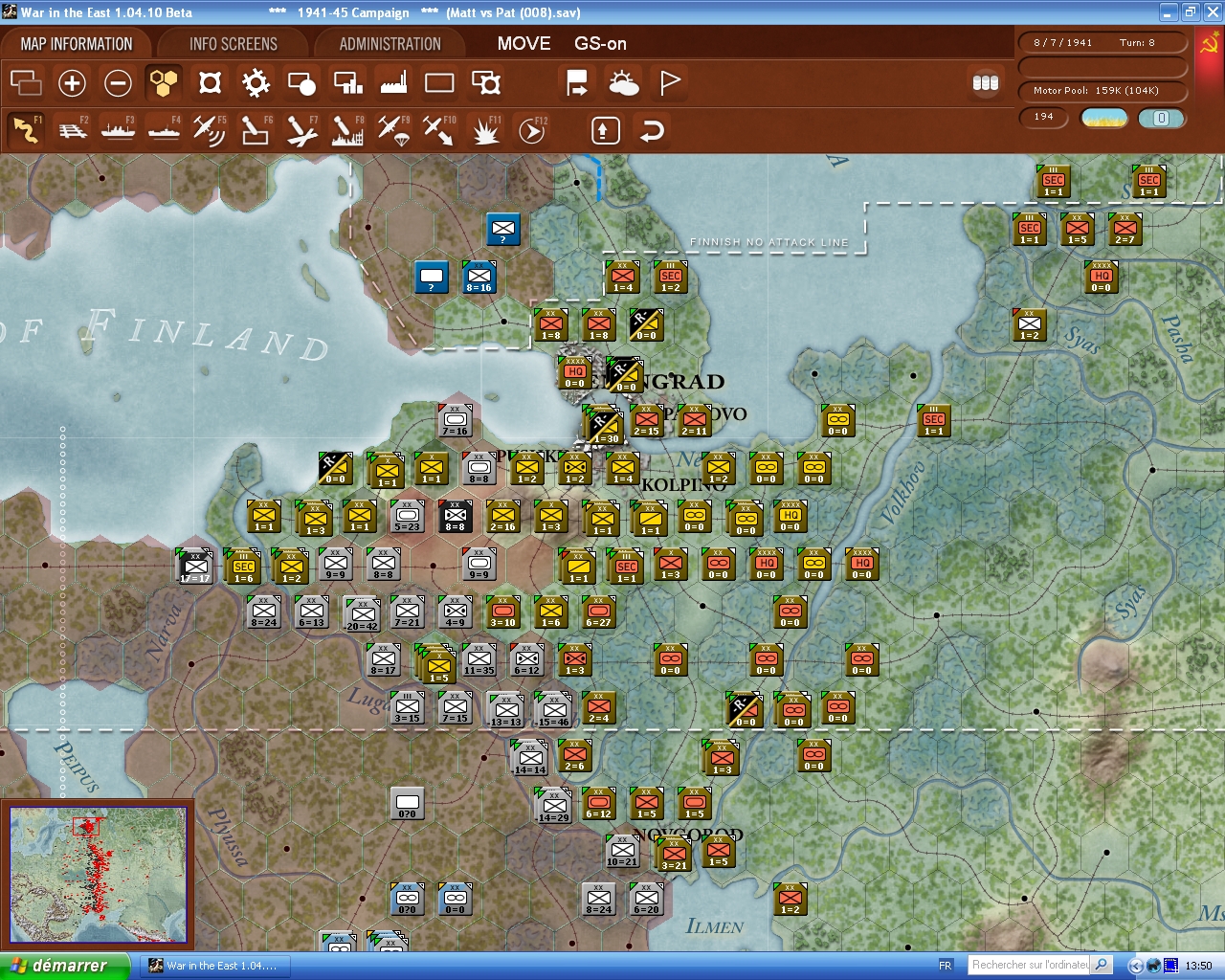The image size is (1225, 980).
Task: Click the overlapping windows icon in toolbar
Action: click(26, 83)
